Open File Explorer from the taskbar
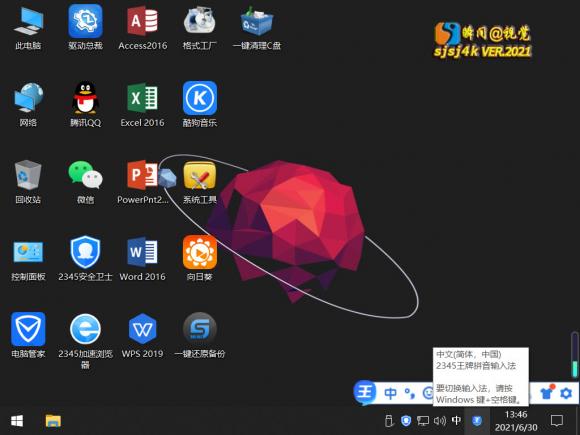580x435 pixels. 53,421
